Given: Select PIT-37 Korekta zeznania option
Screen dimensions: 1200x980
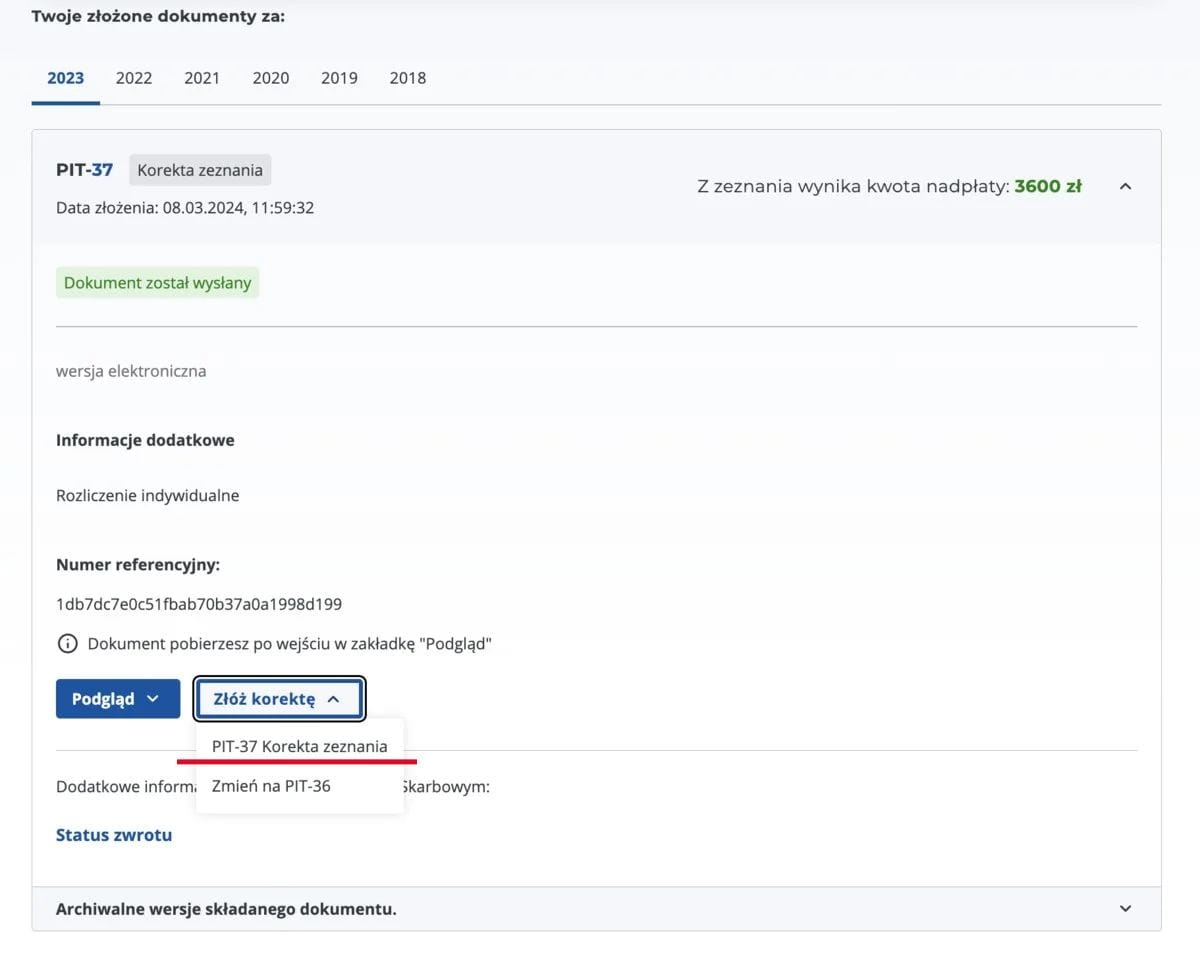Looking at the screenshot, I should 300,746.
